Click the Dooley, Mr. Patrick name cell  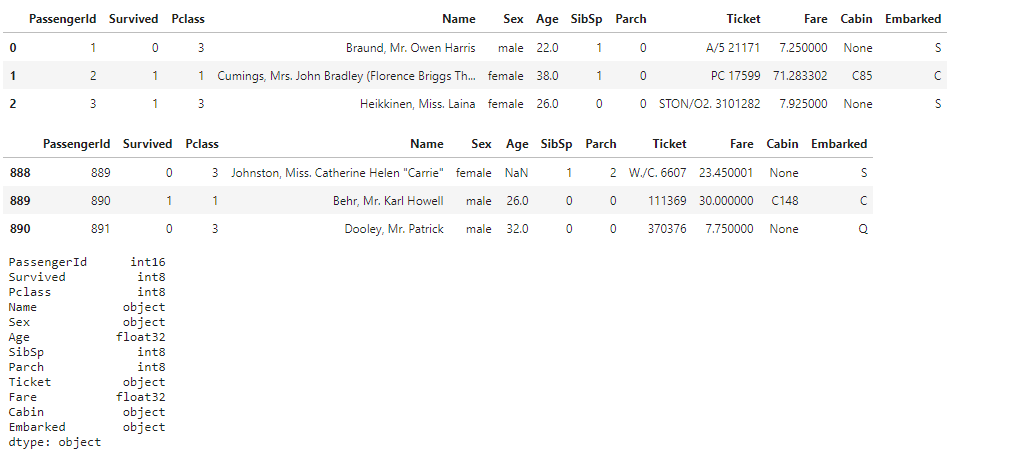(394, 229)
